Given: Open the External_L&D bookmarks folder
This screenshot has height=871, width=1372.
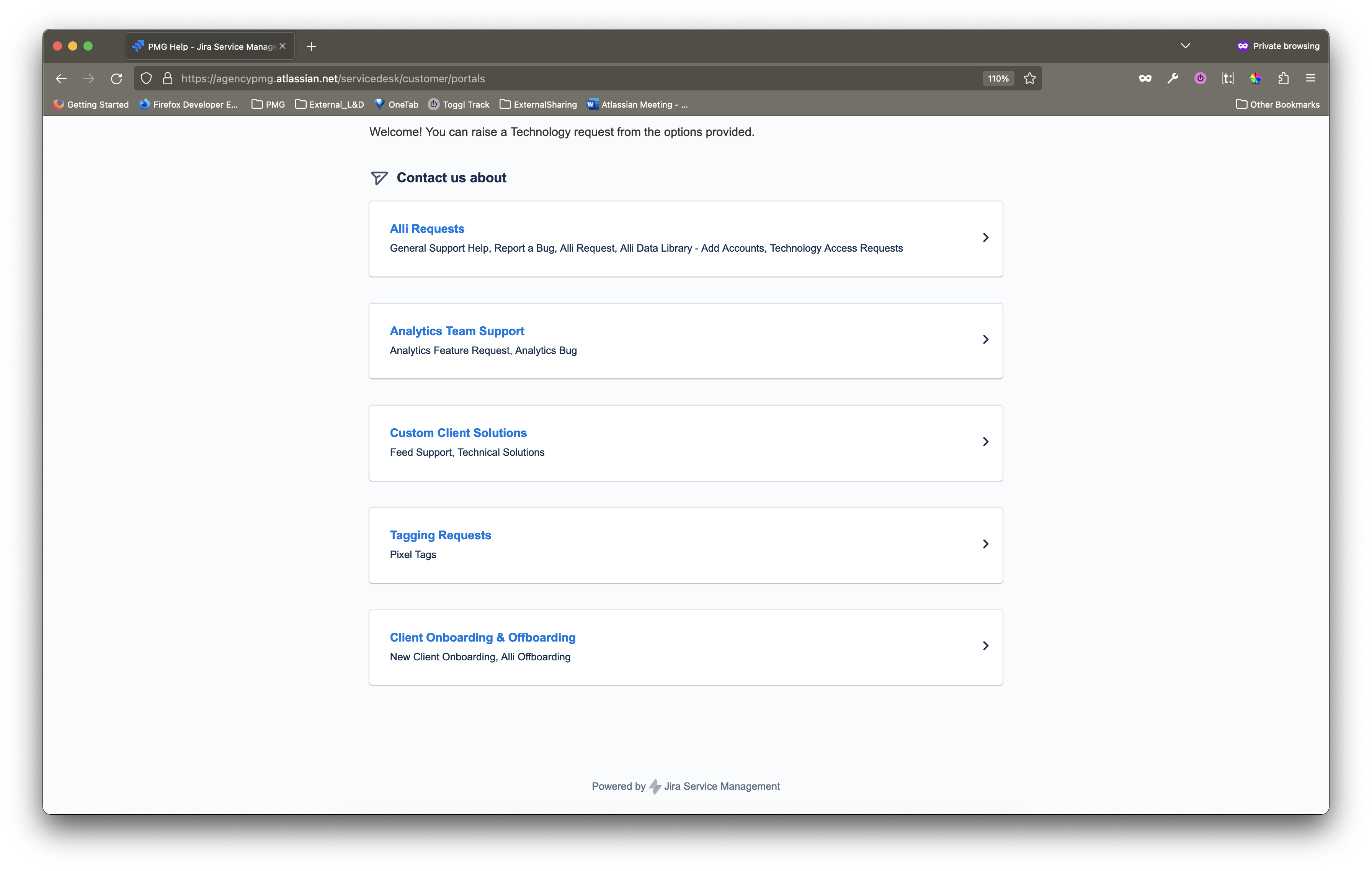Looking at the screenshot, I should tap(329, 104).
